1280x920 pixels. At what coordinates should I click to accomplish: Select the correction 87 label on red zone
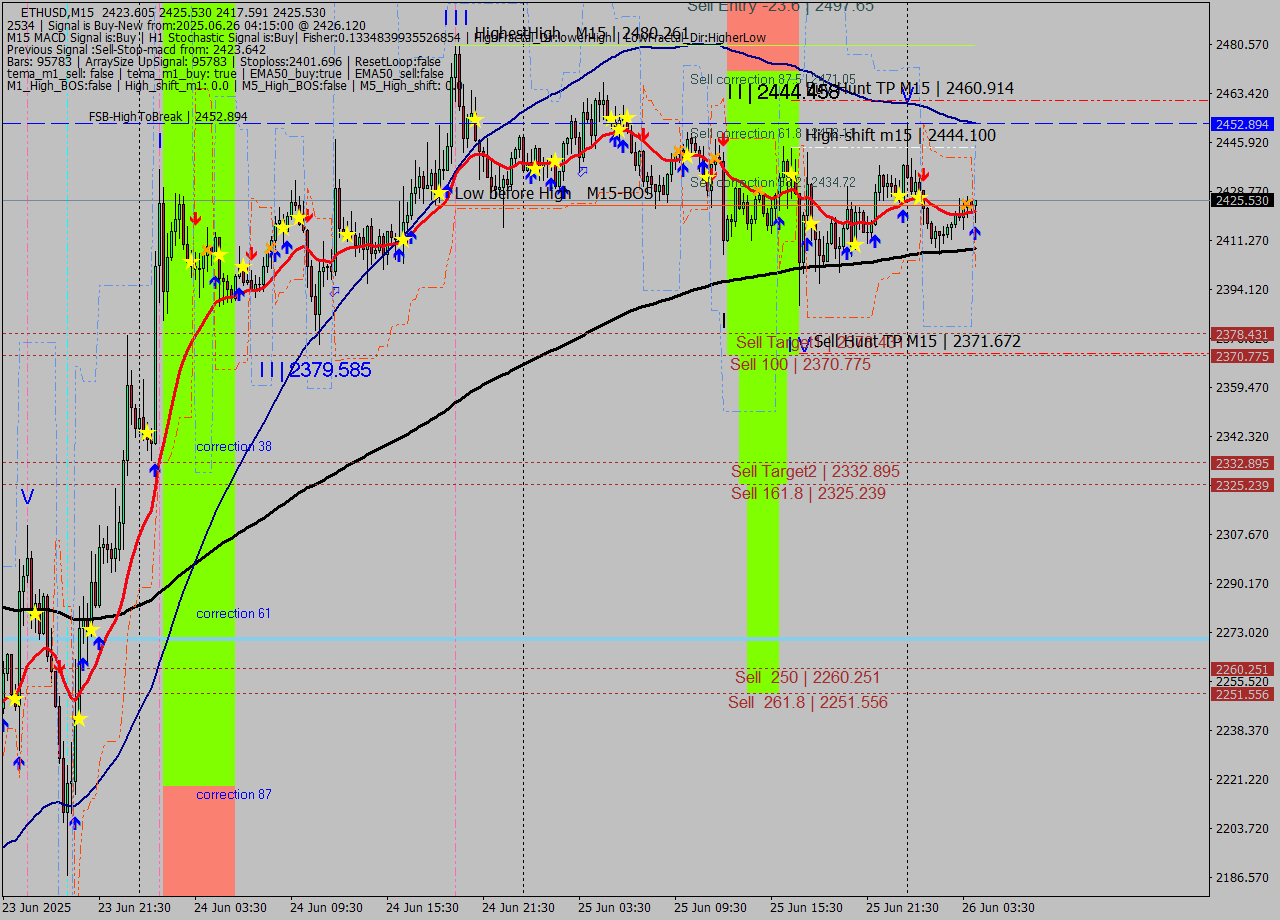[x=233, y=794]
